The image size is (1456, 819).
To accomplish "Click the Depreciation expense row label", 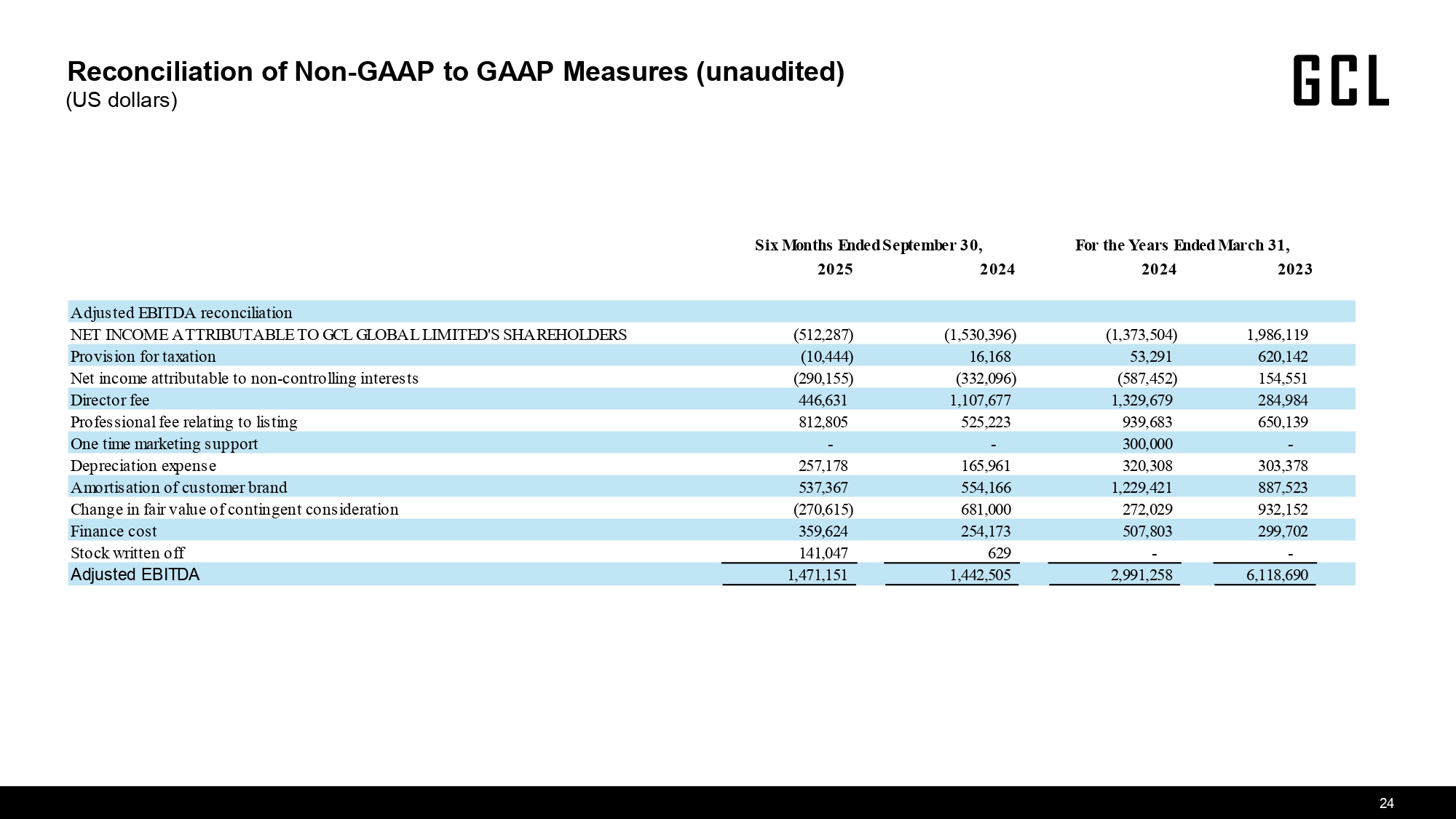I will pos(143,466).
